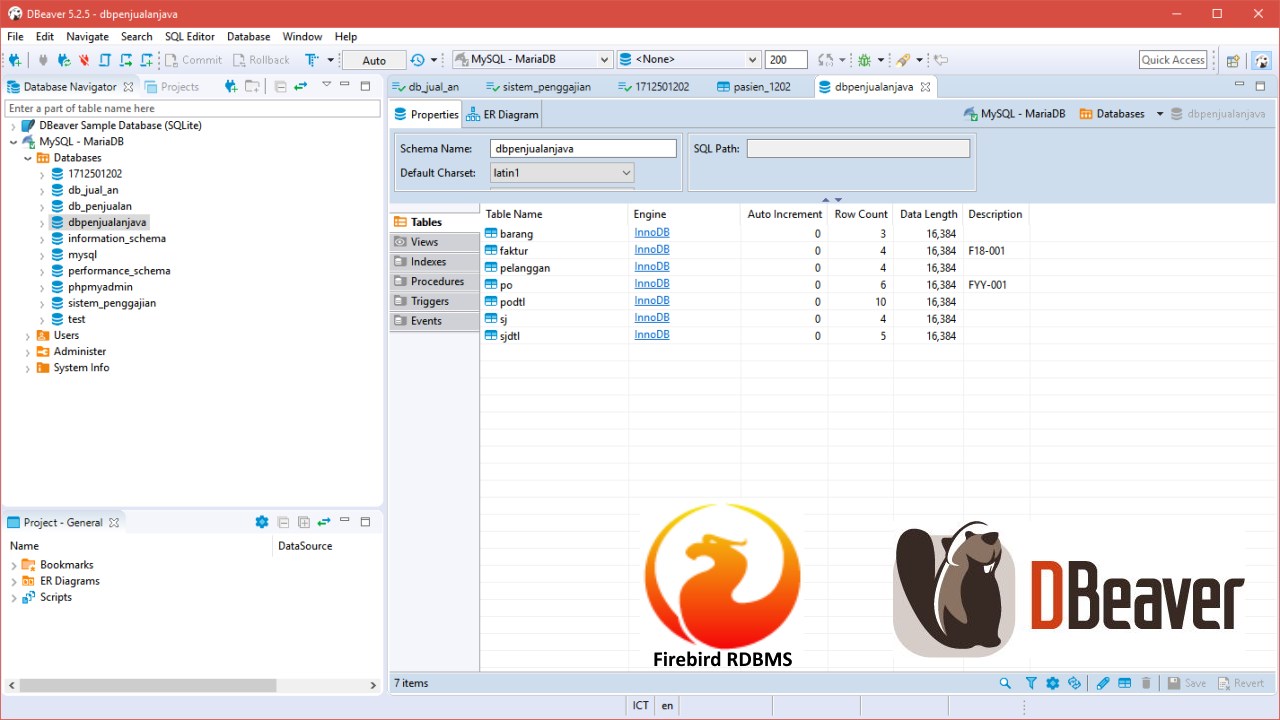Image resolution: width=1280 pixels, height=720 pixels.
Task: Open the Databases breadcrumb dropdown arrow
Action: [x=1160, y=114]
